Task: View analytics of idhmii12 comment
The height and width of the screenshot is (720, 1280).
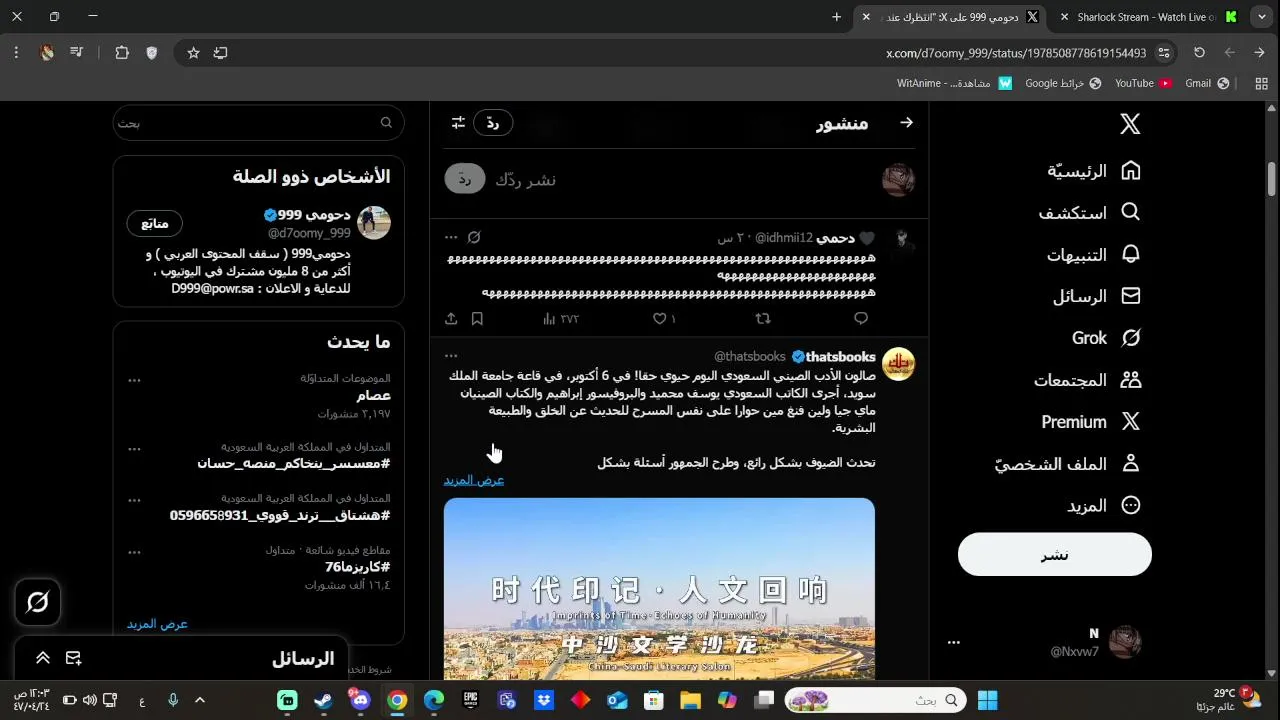Action: coord(561,319)
